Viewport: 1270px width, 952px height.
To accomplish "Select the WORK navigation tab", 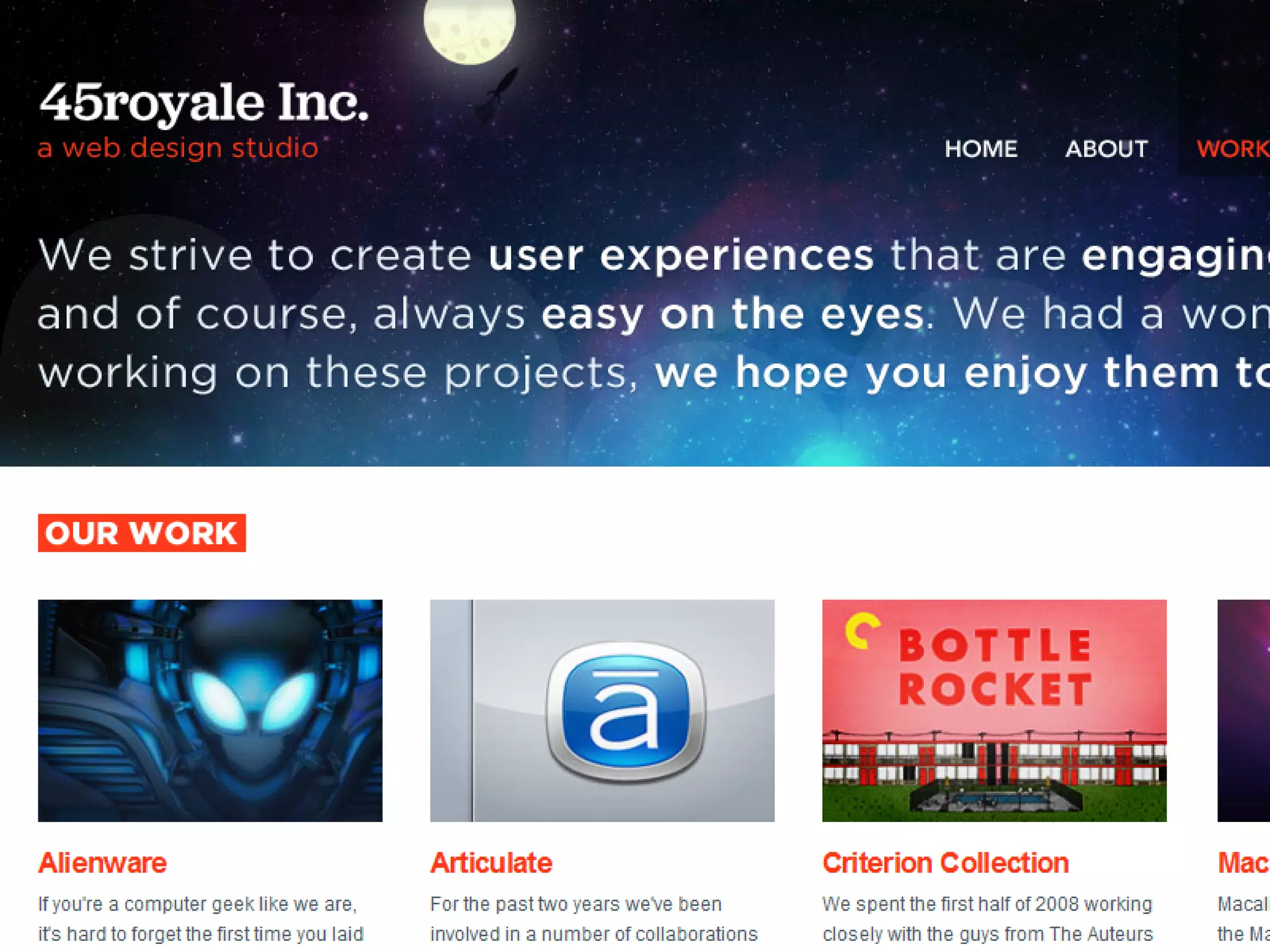I will [x=1232, y=149].
